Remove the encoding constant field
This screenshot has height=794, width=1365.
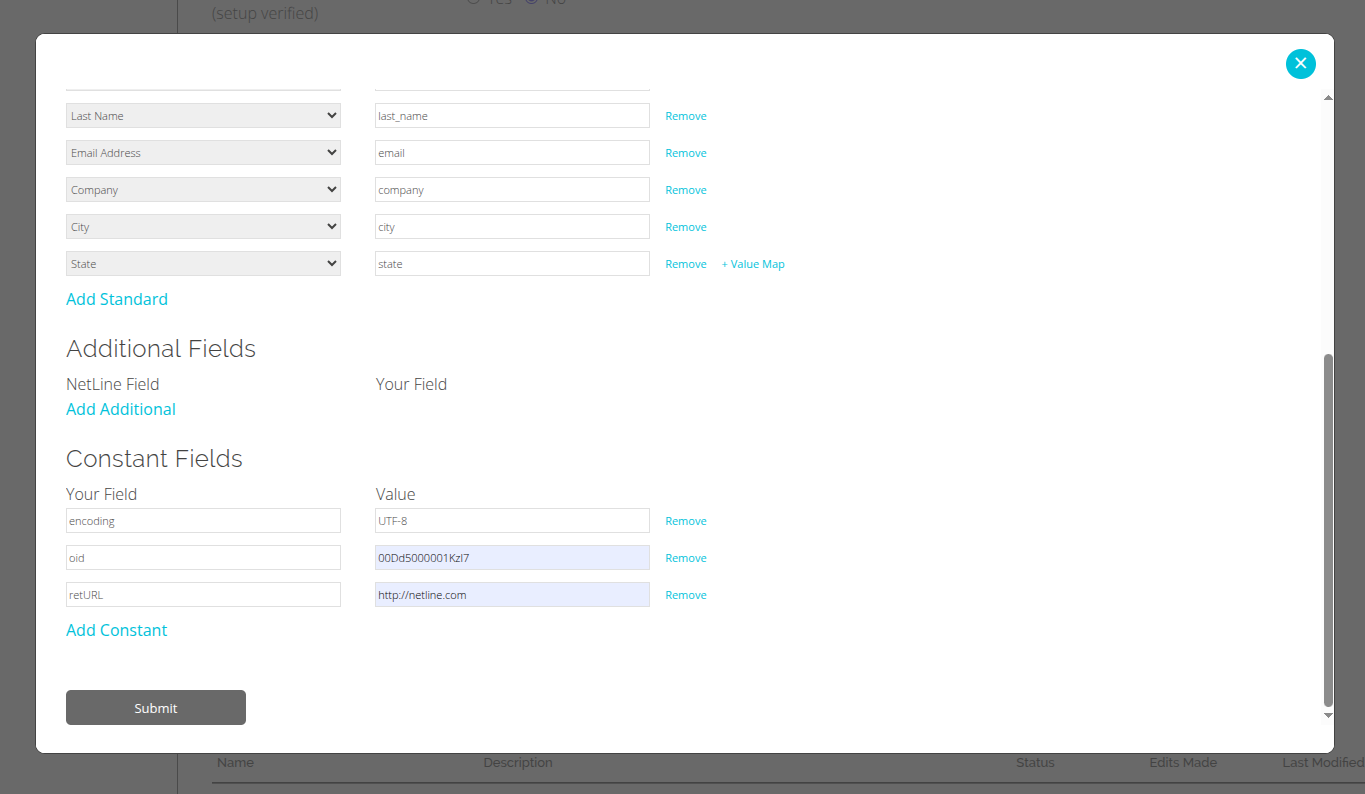(x=686, y=521)
